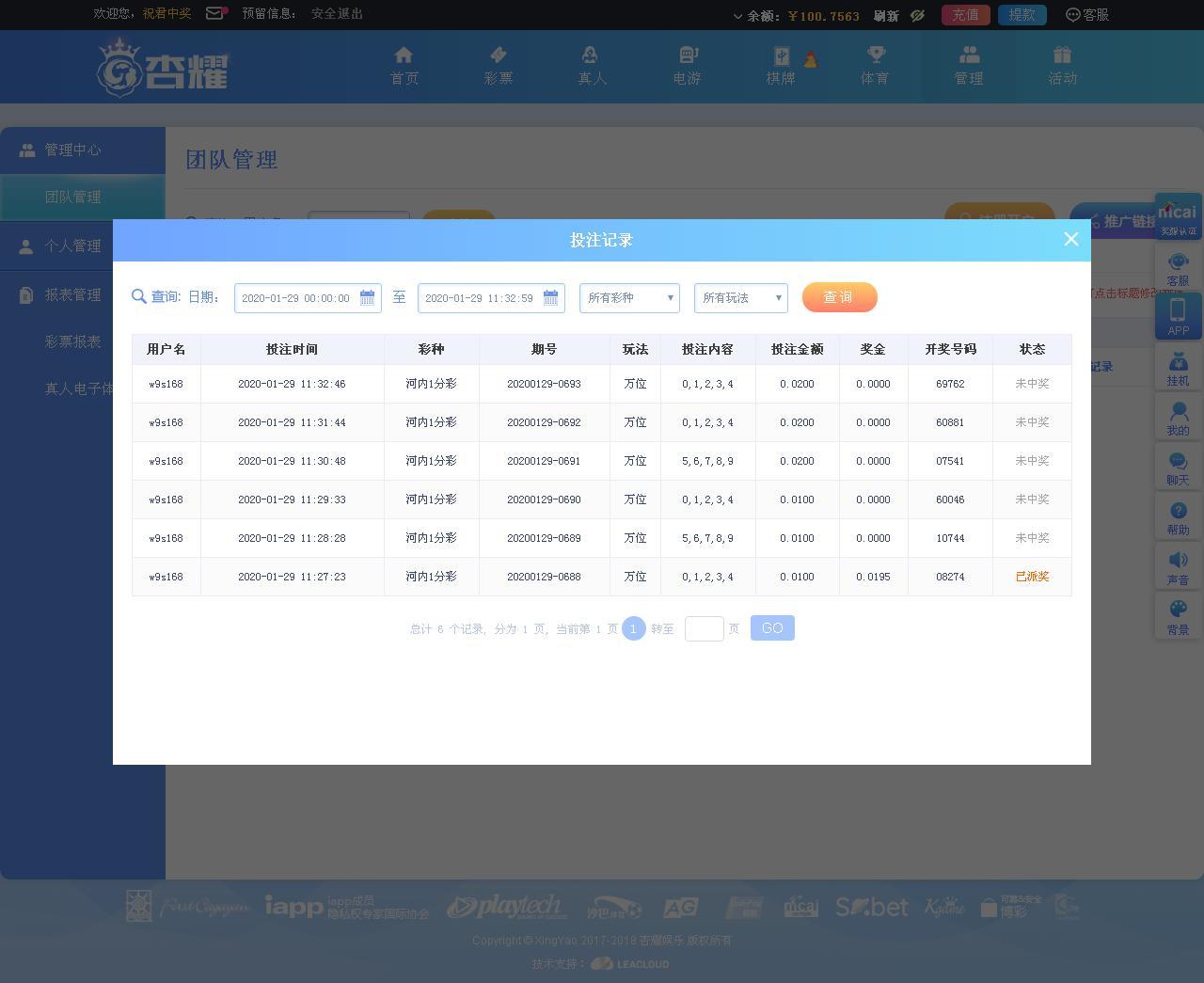Click the 充值 recharge button

pos(965,14)
